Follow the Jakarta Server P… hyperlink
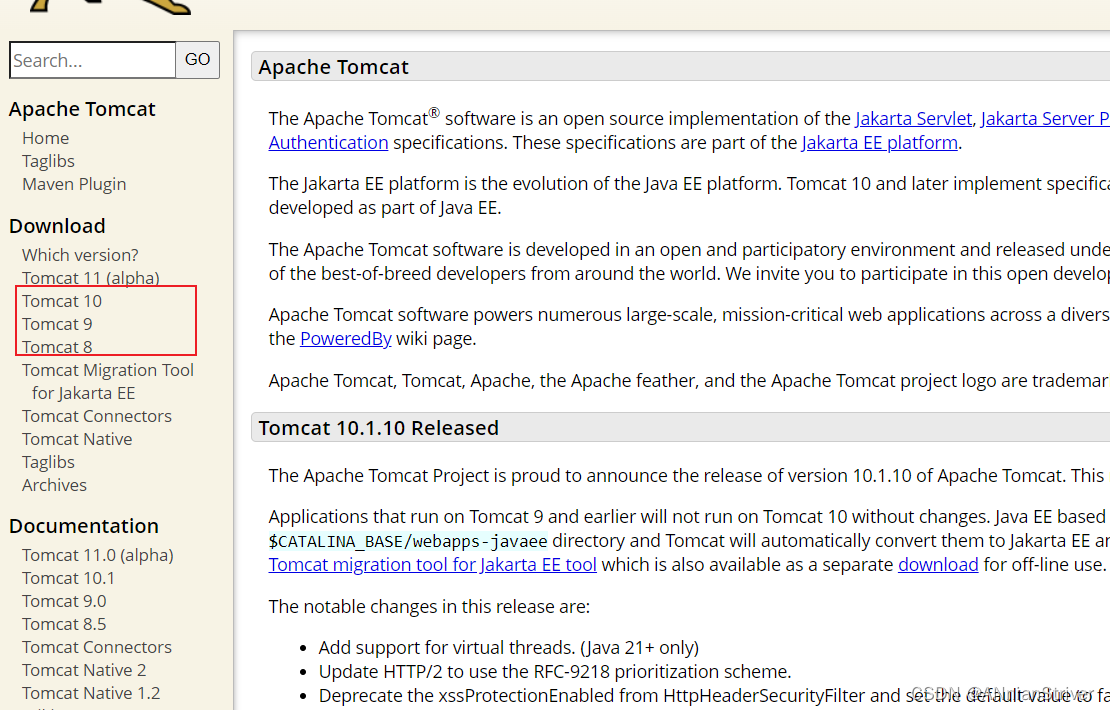 click(x=1045, y=118)
